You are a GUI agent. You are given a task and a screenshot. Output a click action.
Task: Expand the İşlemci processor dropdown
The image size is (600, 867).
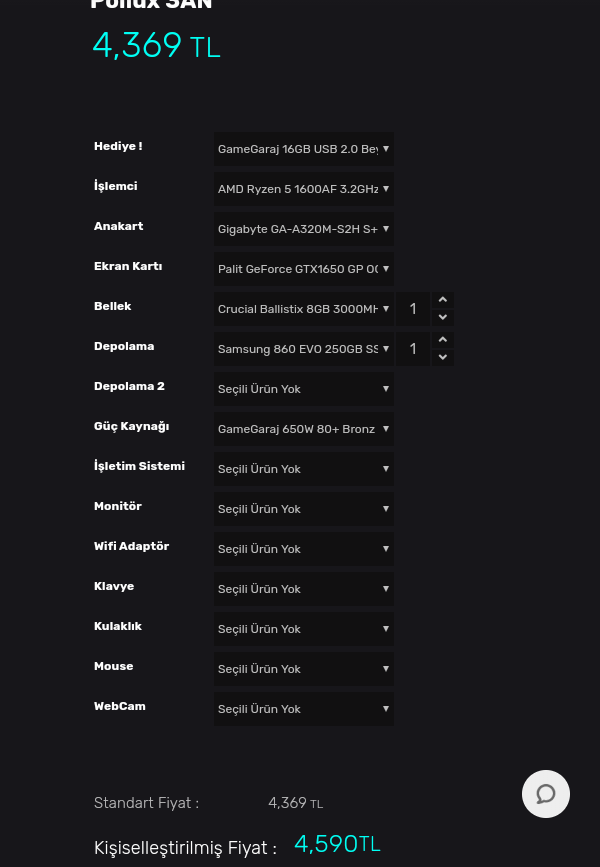[x=303, y=189]
